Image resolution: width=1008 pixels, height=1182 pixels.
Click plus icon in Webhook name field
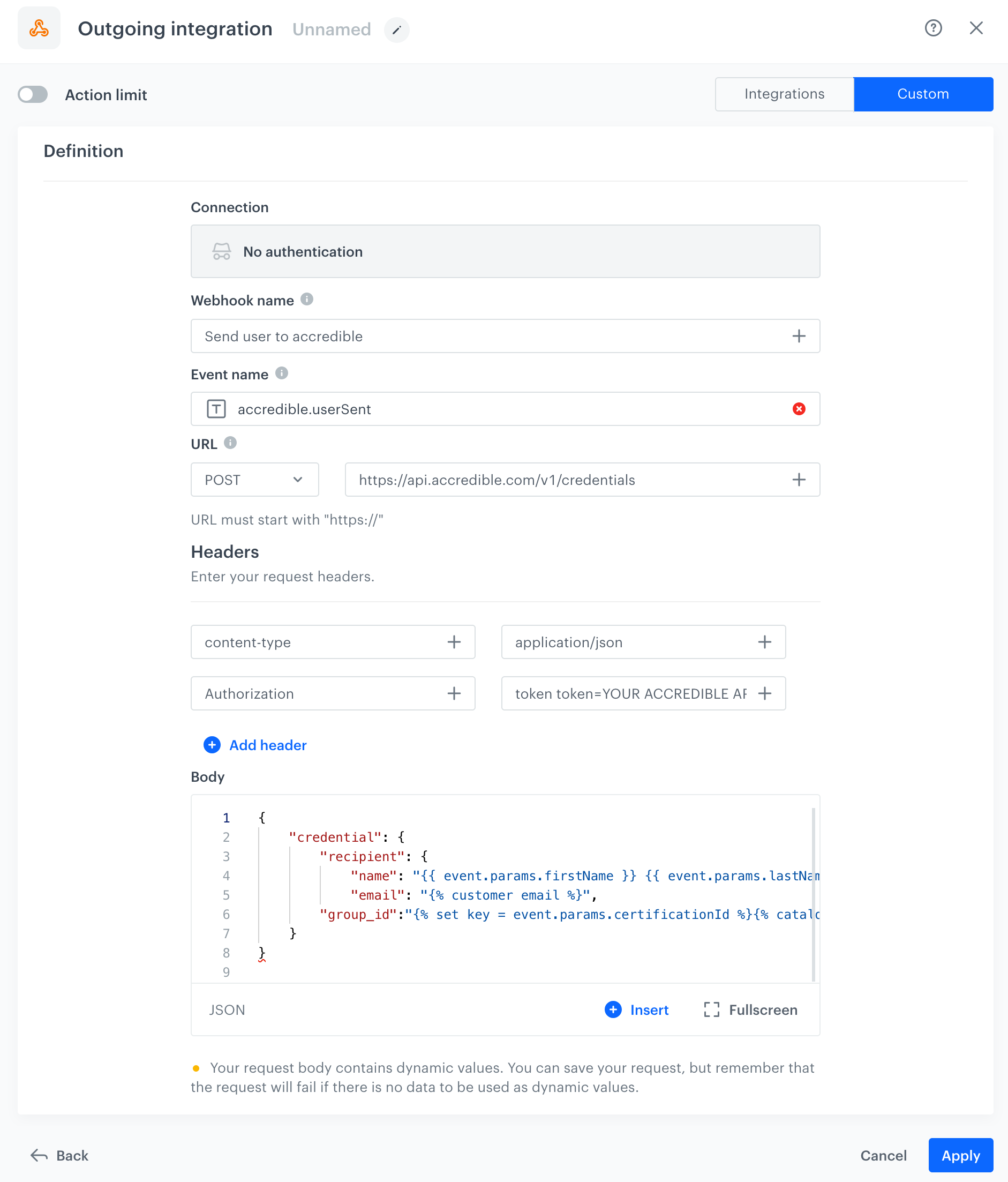pos(798,336)
